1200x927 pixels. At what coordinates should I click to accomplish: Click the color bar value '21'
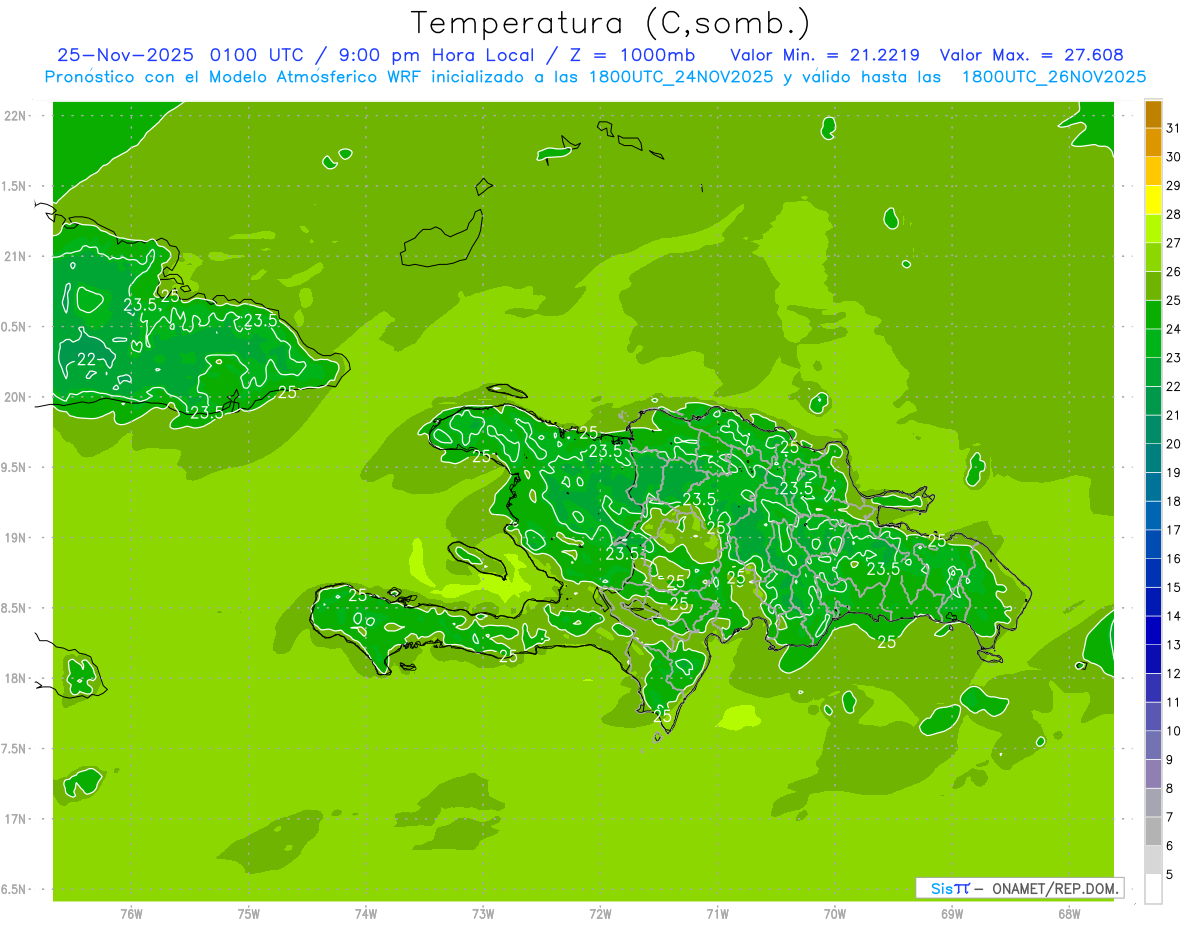click(x=1174, y=415)
